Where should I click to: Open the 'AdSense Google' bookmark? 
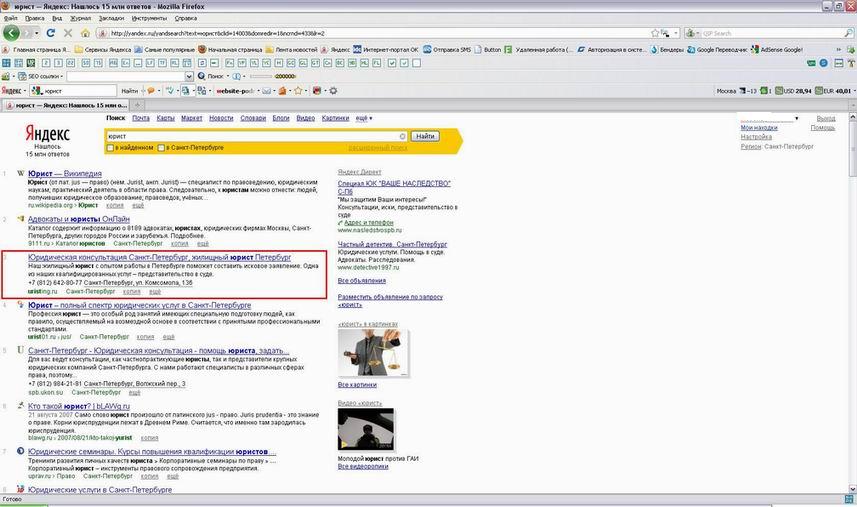[777, 50]
